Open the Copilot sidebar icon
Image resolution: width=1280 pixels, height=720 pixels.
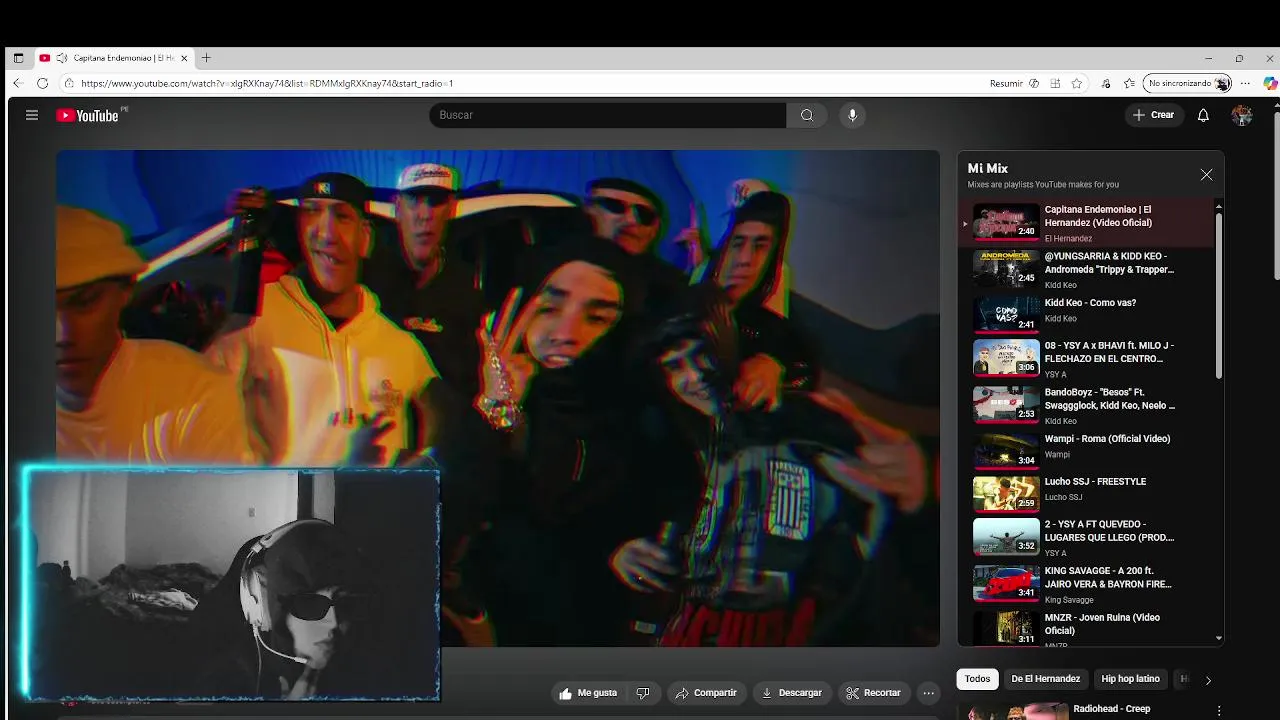click(1270, 83)
